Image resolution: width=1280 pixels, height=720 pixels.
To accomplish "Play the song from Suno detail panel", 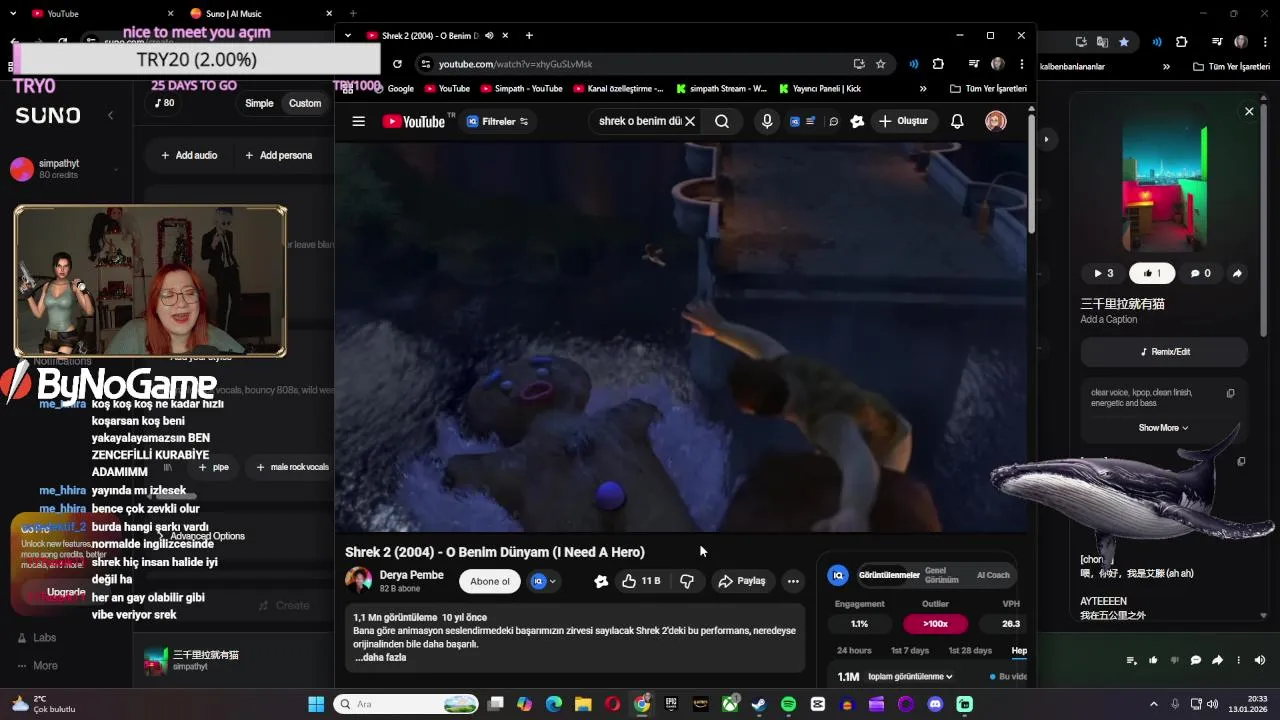I will coord(1104,273).
